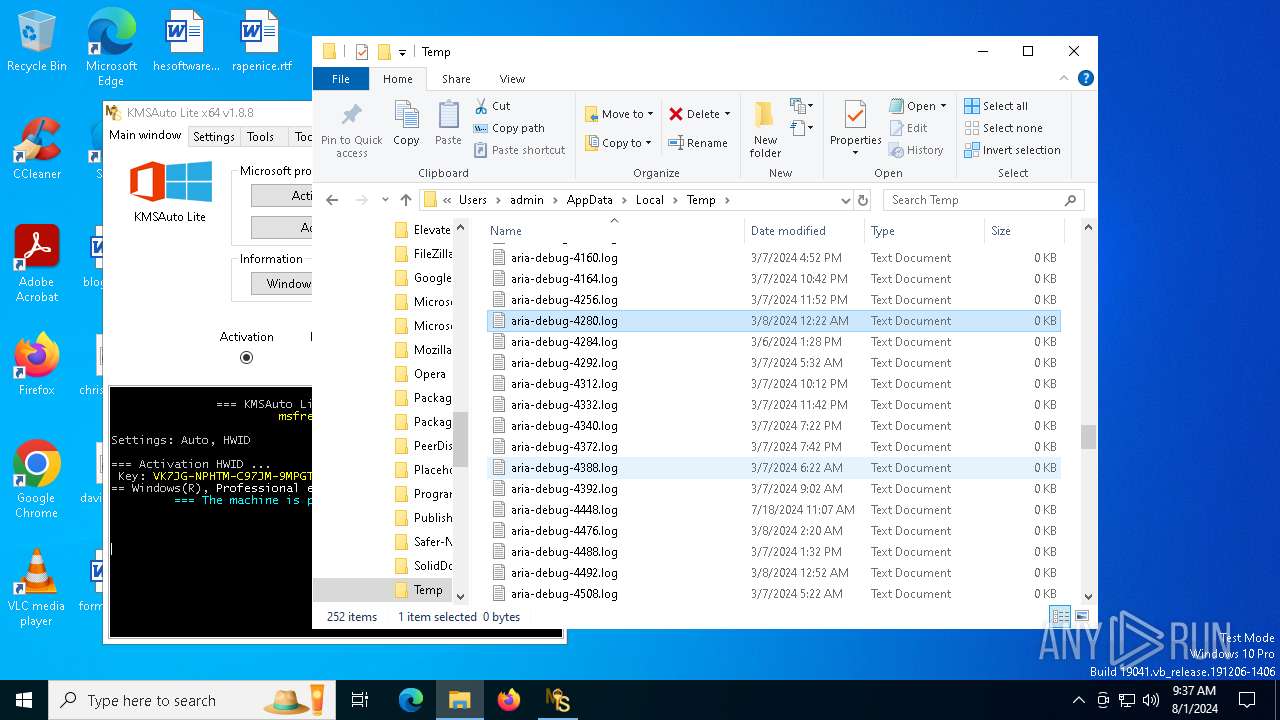Open the Recycle Bin desktop icon
The width and height of the screenshot is (1280, 720).
tap(37, 42)
